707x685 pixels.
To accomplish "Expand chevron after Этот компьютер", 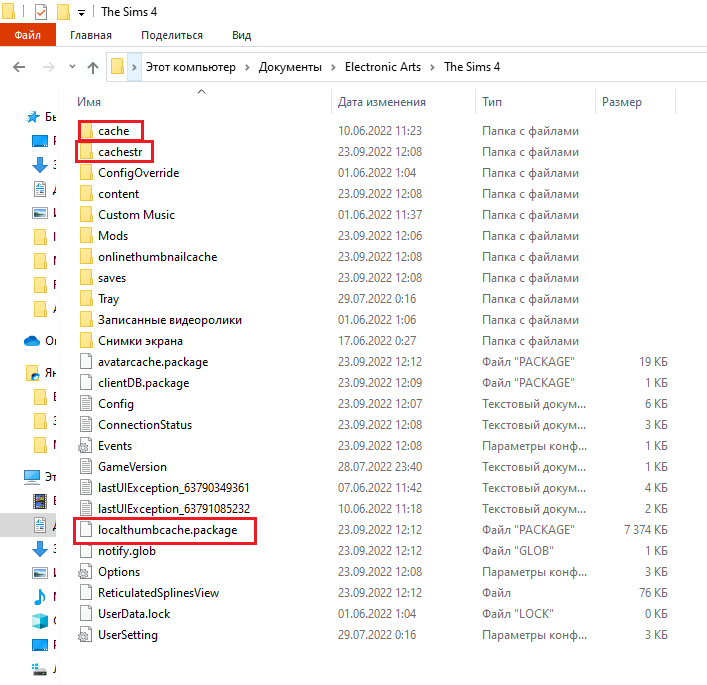I will click(x=247, y=67).
